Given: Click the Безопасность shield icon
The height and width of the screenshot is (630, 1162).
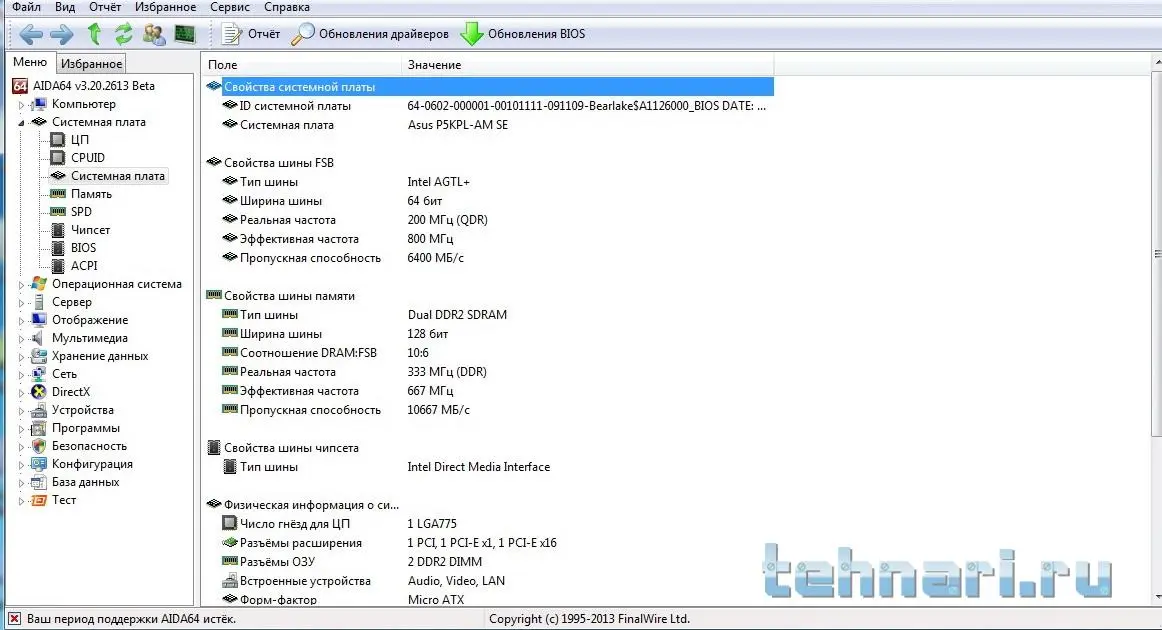Looking at the screenshot, I should pos(39,446).
